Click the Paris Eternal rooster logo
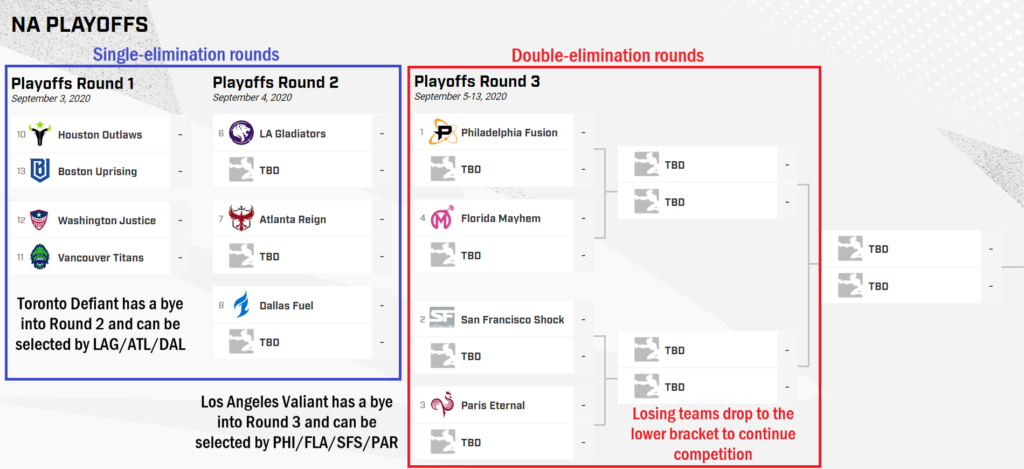Screen dimensions: 1024x469 443,405
